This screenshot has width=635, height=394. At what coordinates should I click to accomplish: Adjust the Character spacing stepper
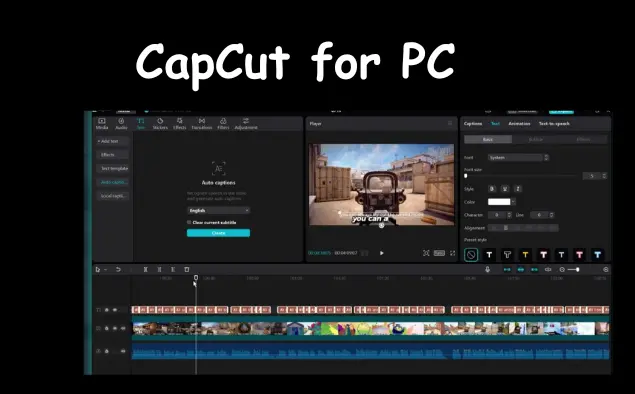509,215
